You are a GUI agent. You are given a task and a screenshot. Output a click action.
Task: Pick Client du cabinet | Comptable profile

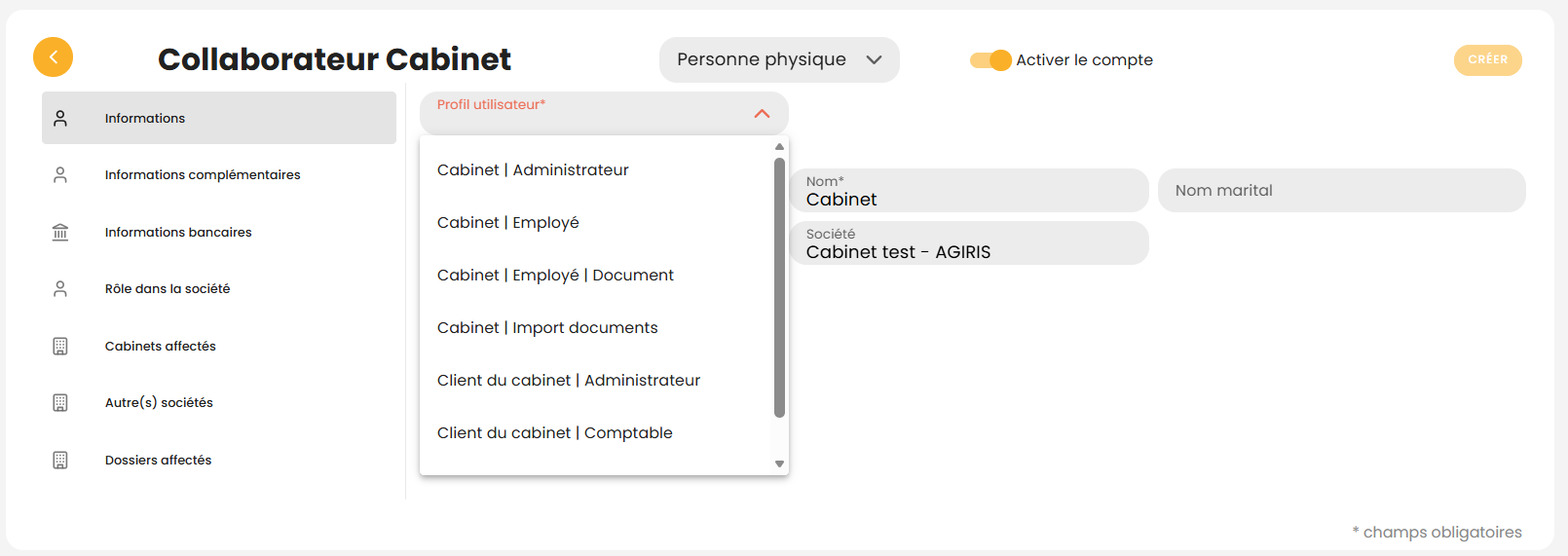pyautogui.click(x=554, y=433)
